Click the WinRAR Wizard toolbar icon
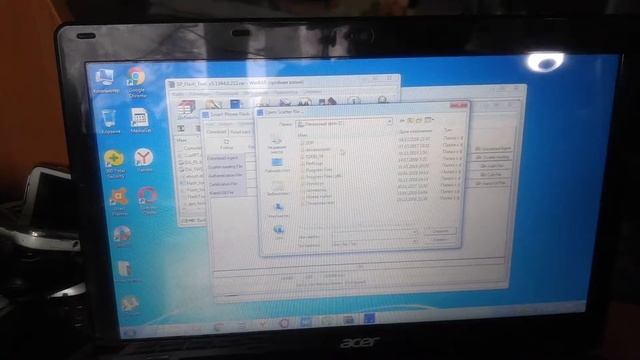 (327, 101)
